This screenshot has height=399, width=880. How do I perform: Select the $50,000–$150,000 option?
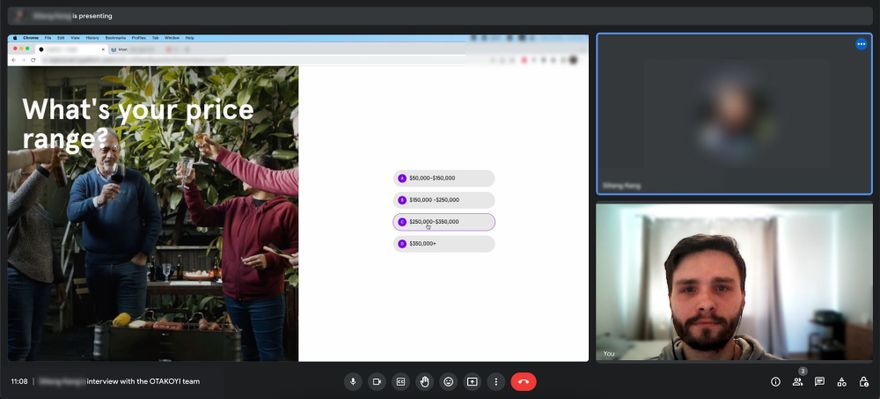pos(444,178)
